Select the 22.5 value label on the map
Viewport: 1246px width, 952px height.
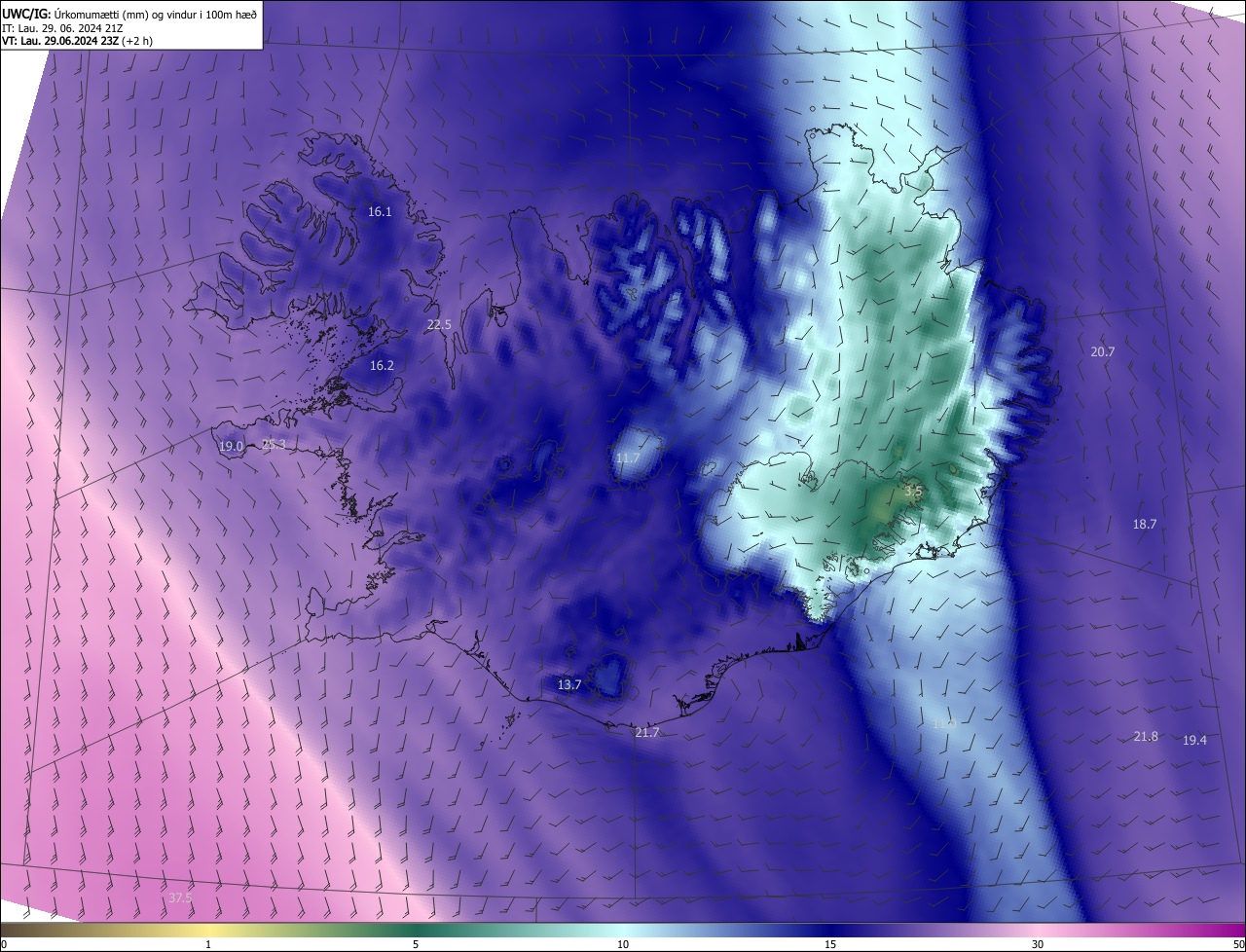coord(439,325)
